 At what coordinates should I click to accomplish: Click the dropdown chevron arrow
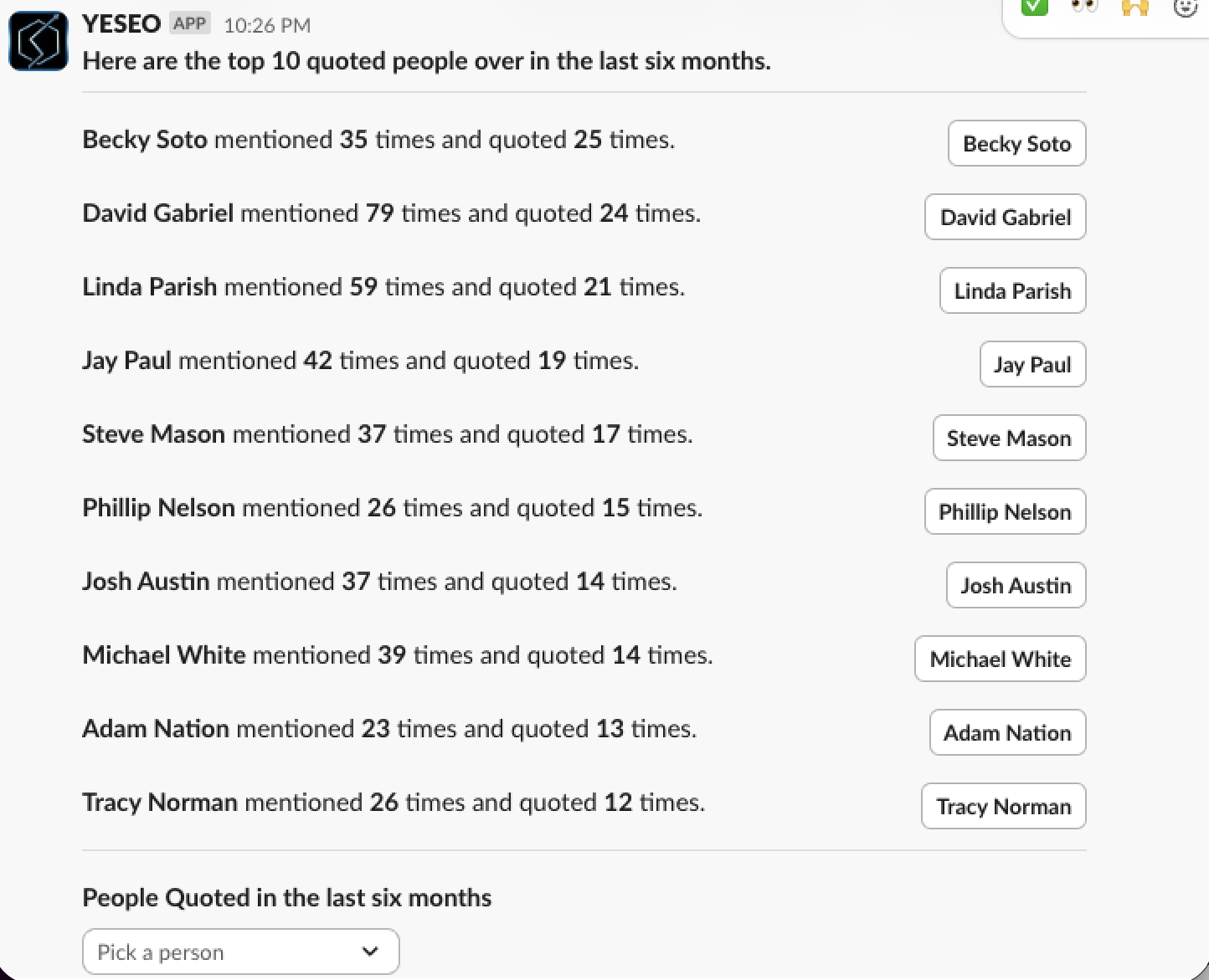[370, 952]
